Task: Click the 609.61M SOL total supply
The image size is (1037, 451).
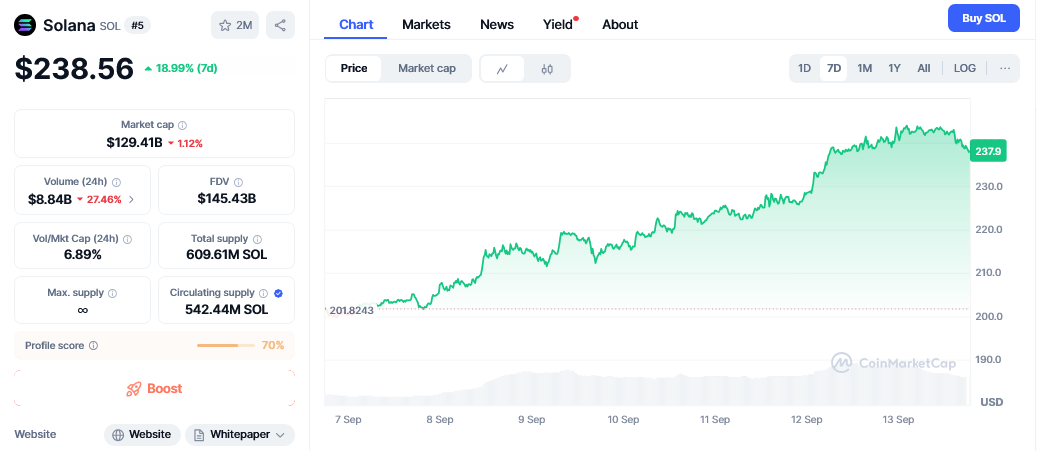Action: click(227, 255)
